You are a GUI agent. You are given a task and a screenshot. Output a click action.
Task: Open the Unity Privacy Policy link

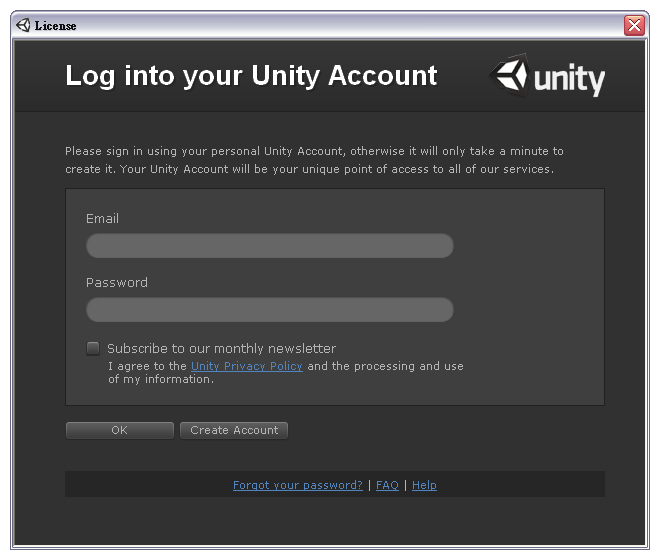click(247, 366)
